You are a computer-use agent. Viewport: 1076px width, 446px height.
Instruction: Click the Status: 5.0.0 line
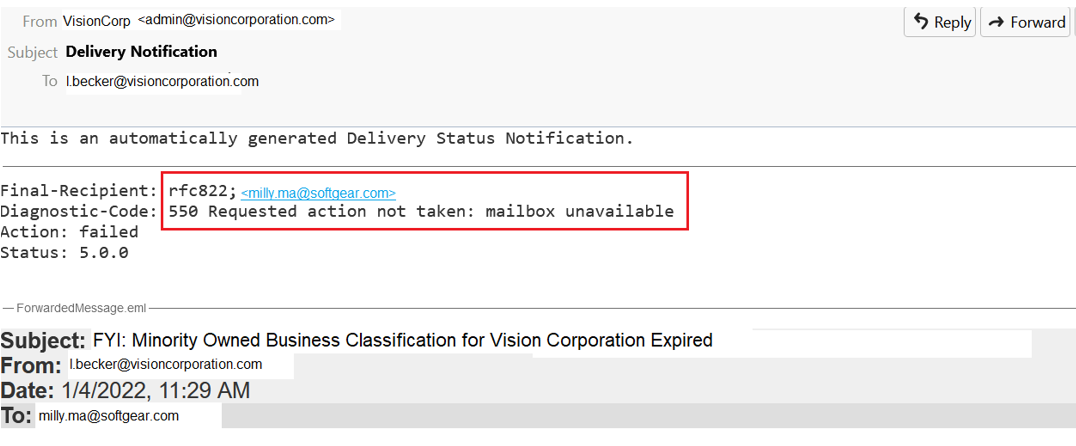[x=64, y=252]
